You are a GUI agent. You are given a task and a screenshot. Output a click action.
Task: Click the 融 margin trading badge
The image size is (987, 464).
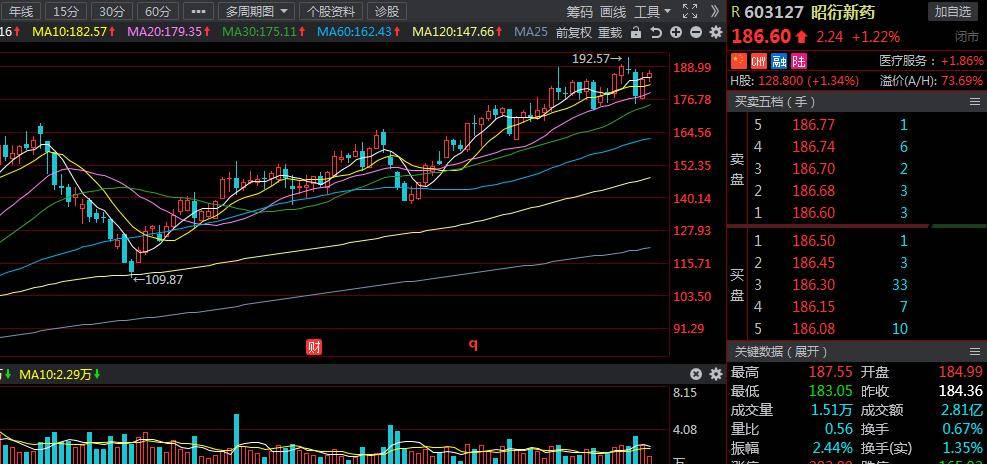tap(777, 61)
